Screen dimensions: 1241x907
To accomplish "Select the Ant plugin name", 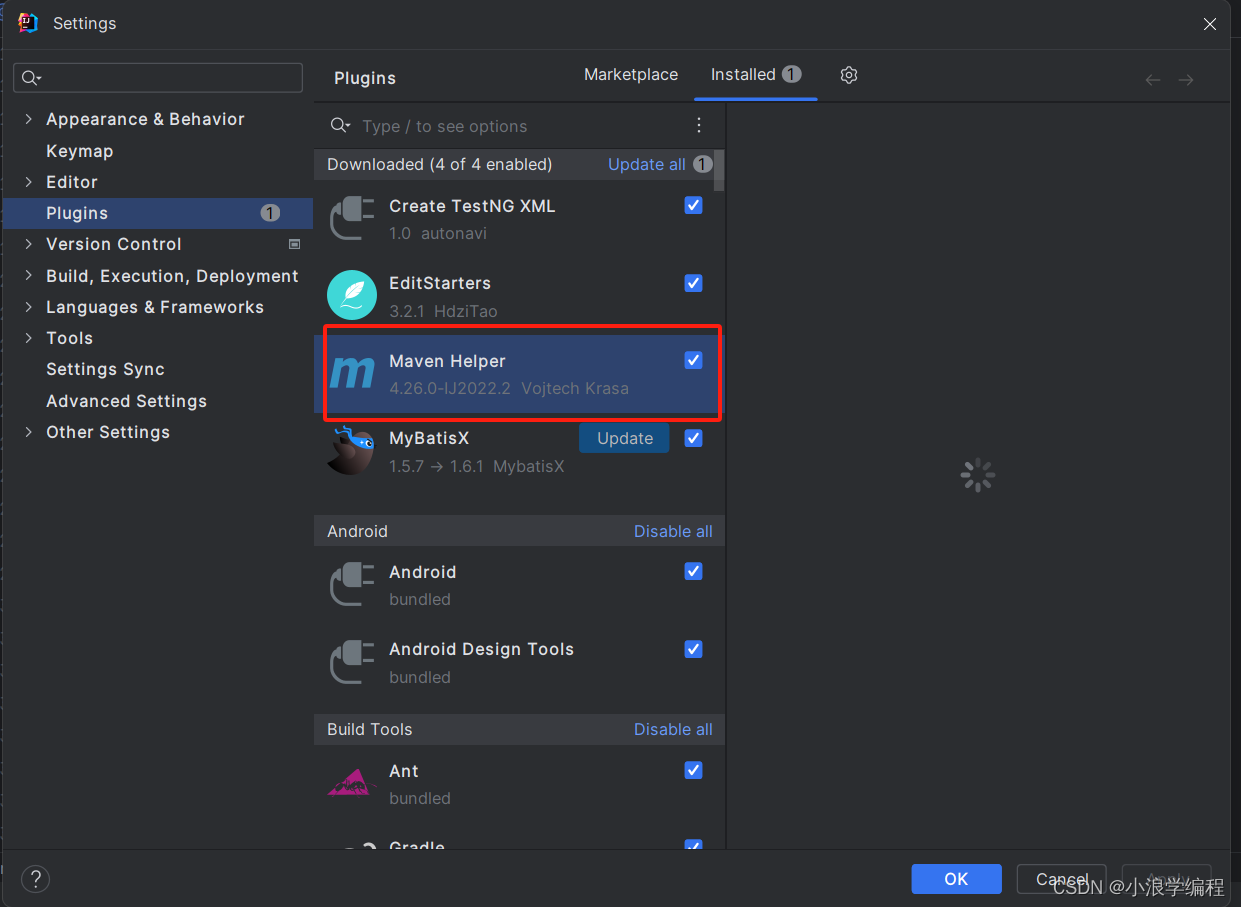I will point(404,771).
